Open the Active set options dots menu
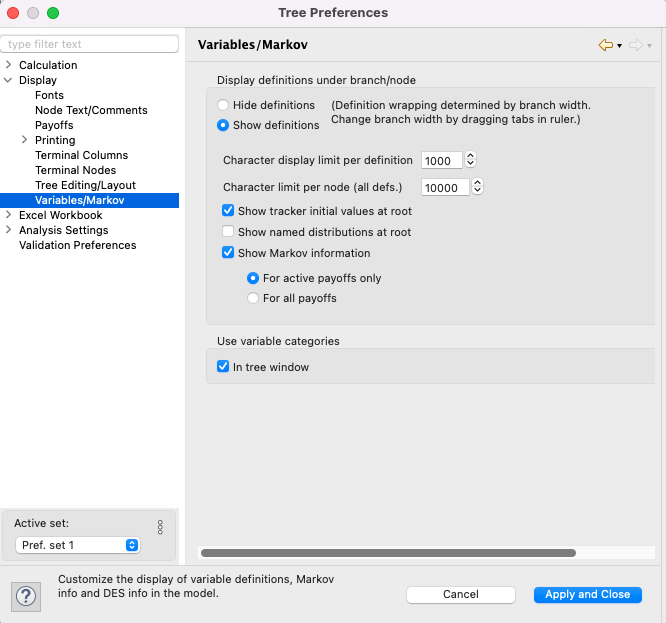666x623 pixels. pos(160,527)
